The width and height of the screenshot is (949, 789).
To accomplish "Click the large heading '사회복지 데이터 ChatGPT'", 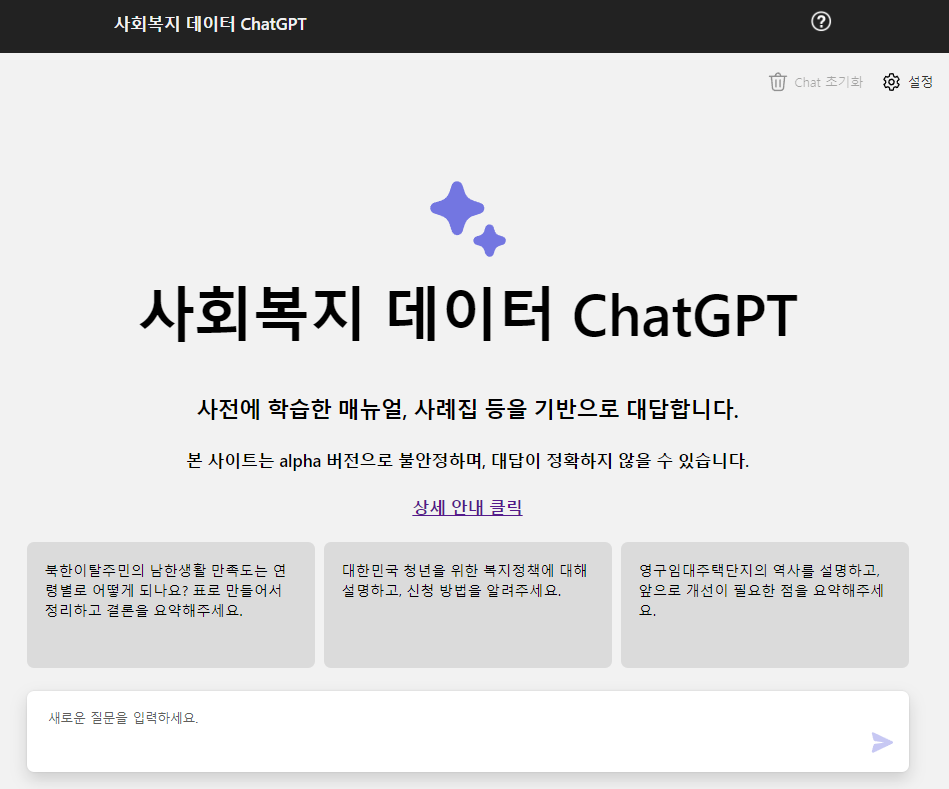I will tap(468, 314).
